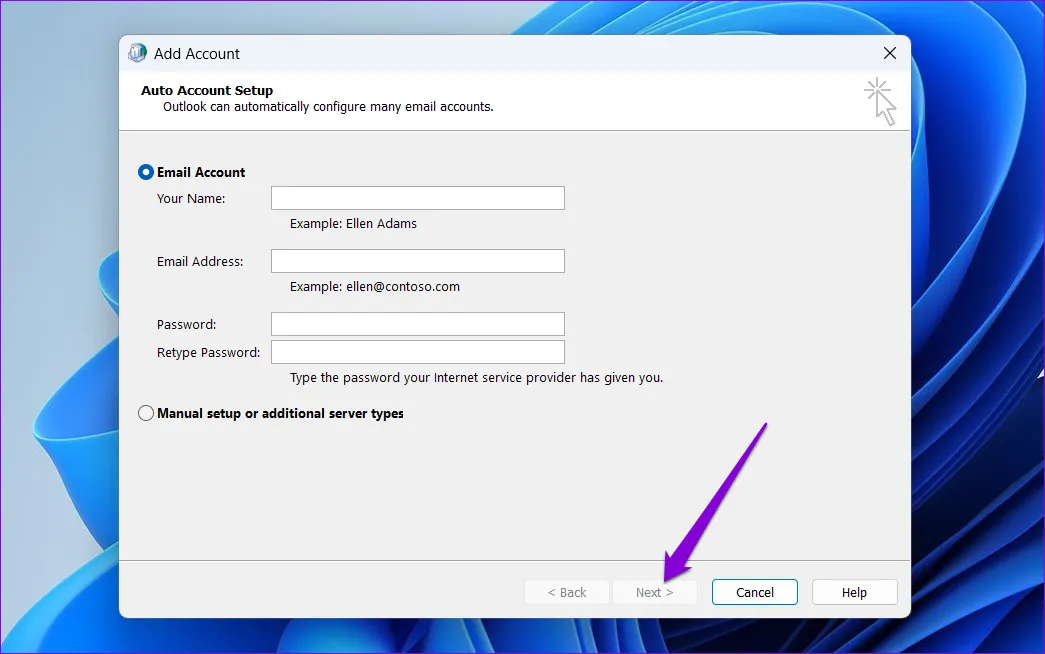Click the Outlook icon in the title bar

tap(138, 54)
